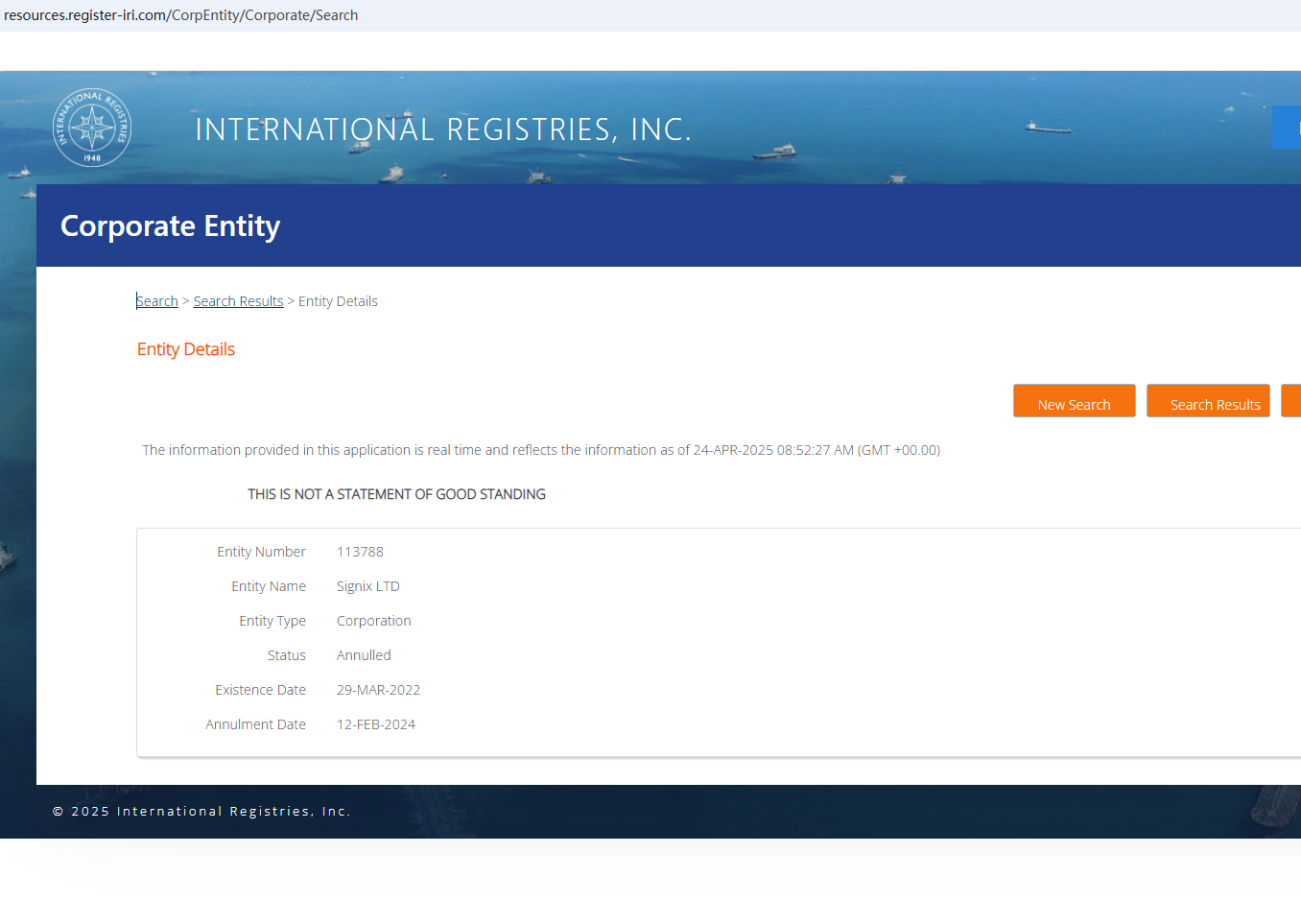Select the existence date 29-MAR-2022

[379, 690]
